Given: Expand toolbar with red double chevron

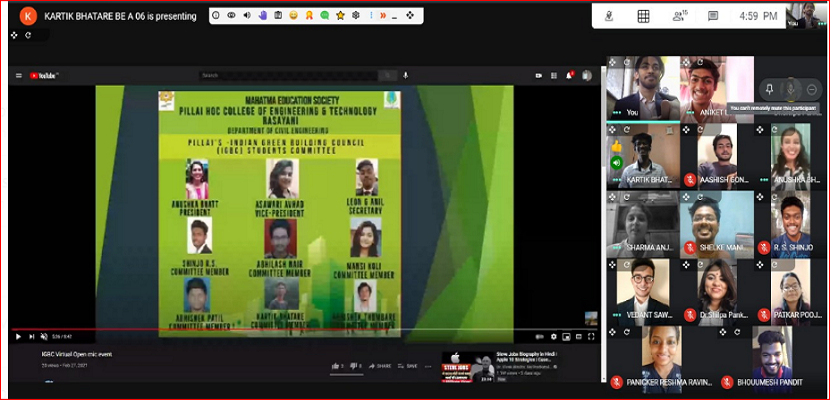Looking at the screenshot, I should pyautogui.click(x=383, y=16).
